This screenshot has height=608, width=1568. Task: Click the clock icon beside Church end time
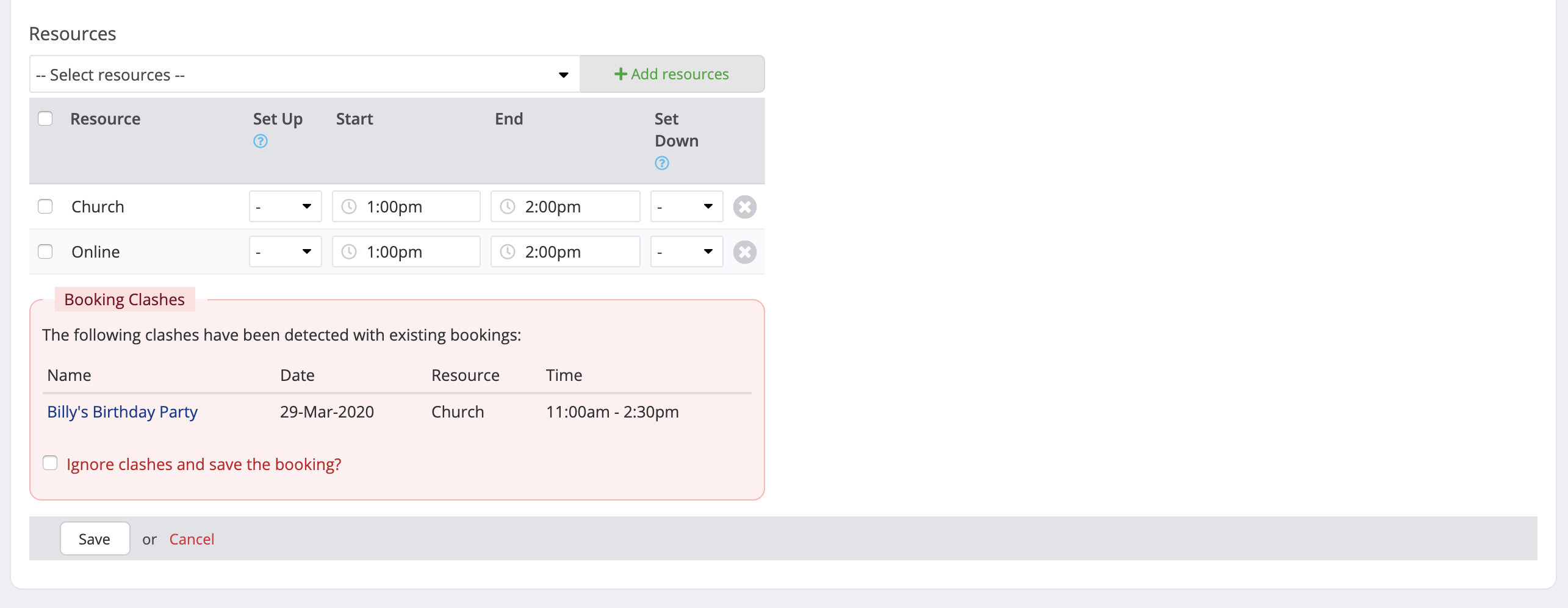508,206
